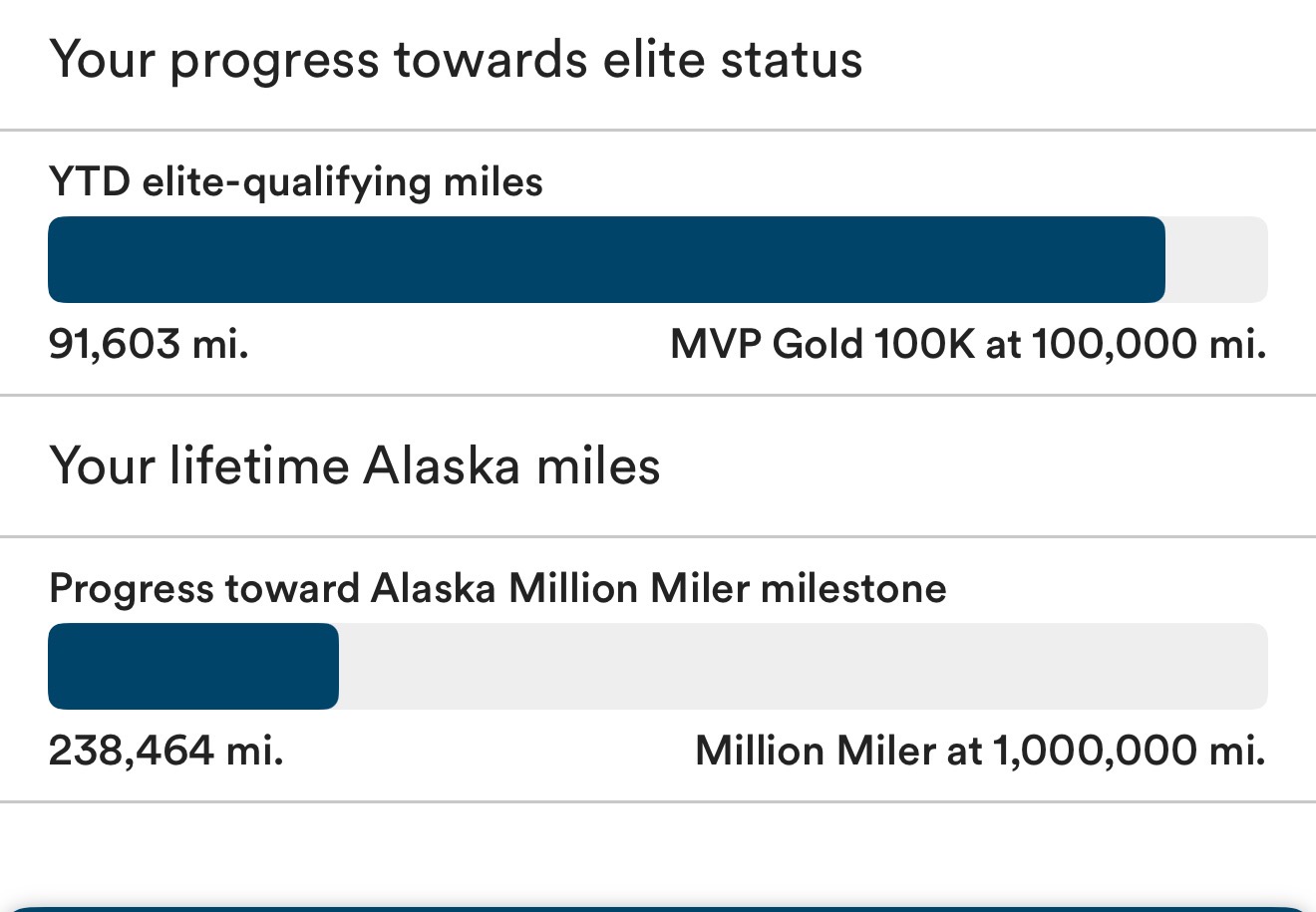Click the filled part of the Million Miler bar

[193, 666]
